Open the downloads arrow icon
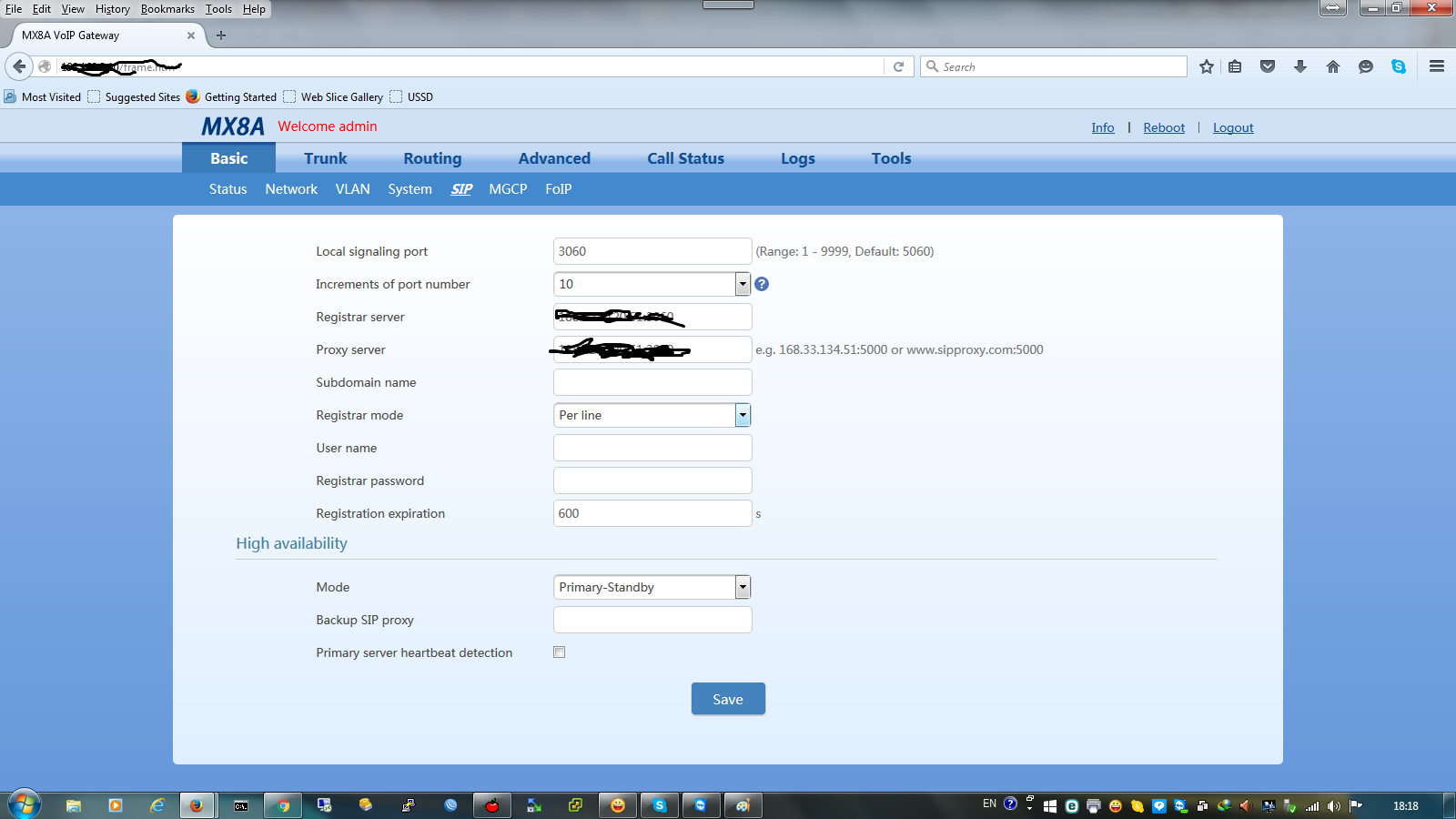The height and width of the screenshot is (819, 1456). coord(1300,66)
